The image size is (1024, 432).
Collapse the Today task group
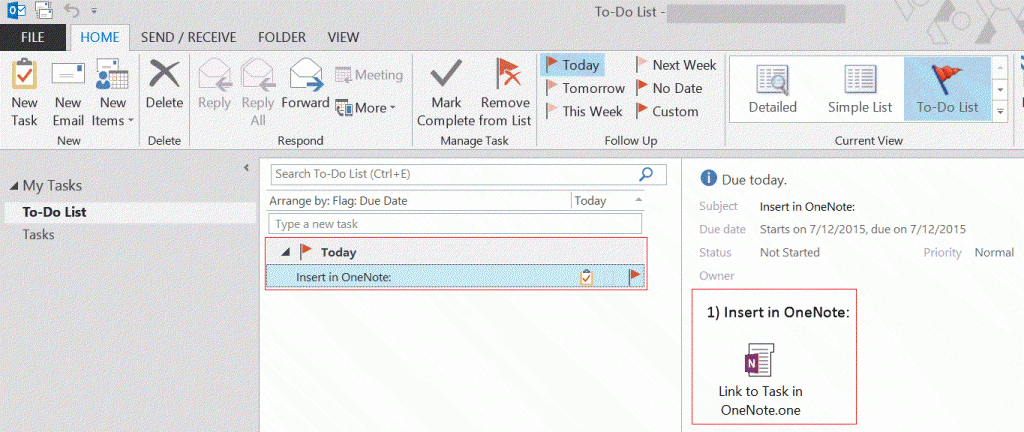point(285,252)
